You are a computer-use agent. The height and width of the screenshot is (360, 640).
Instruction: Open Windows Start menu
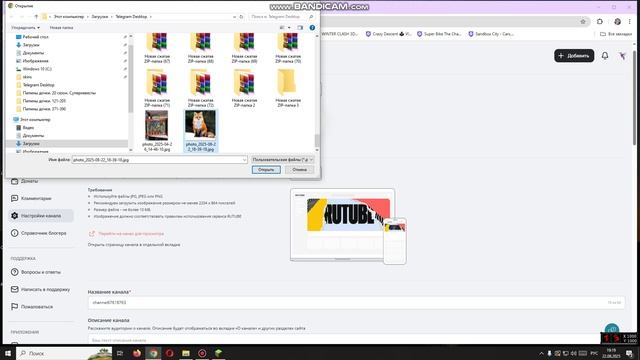8,353
